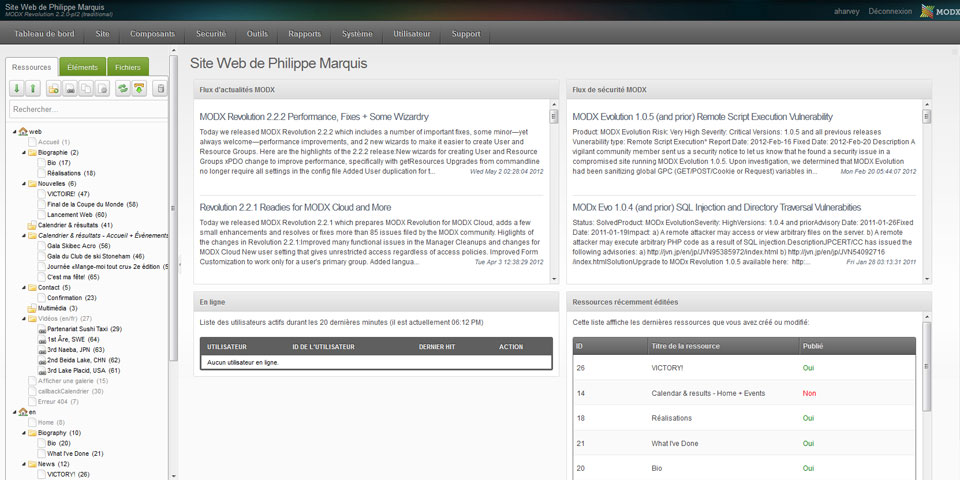Open MODx Evo 1.0.4 SQL Injection headline
Image resolution: width=960 pixels, height=480 pixels.
click(x=717, y=208)
